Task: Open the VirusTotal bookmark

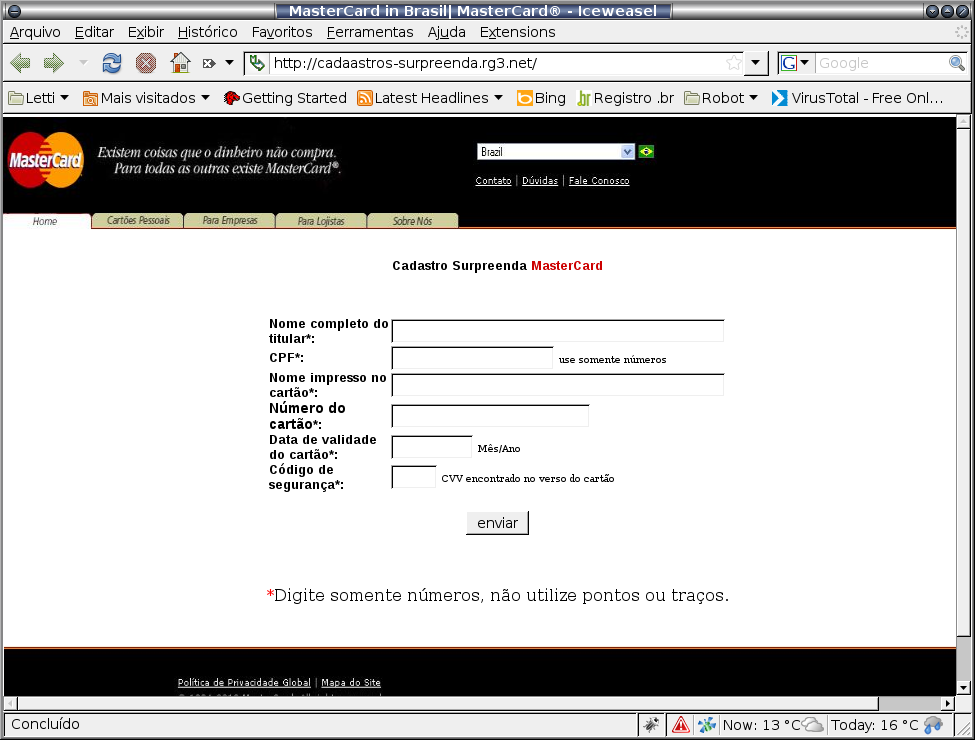Action: click(x=857, y=98)
